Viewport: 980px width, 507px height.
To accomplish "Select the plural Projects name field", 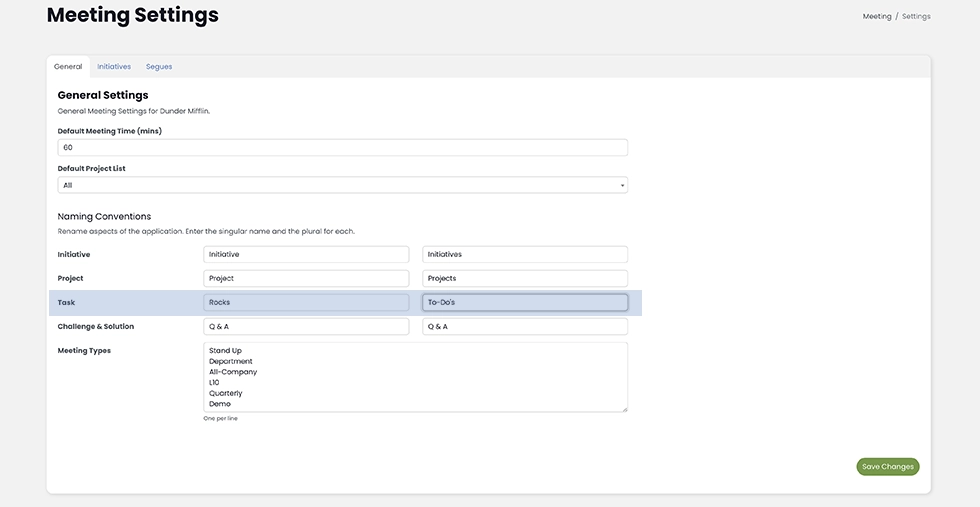I will pyautogui.click(x=525, y=278).
